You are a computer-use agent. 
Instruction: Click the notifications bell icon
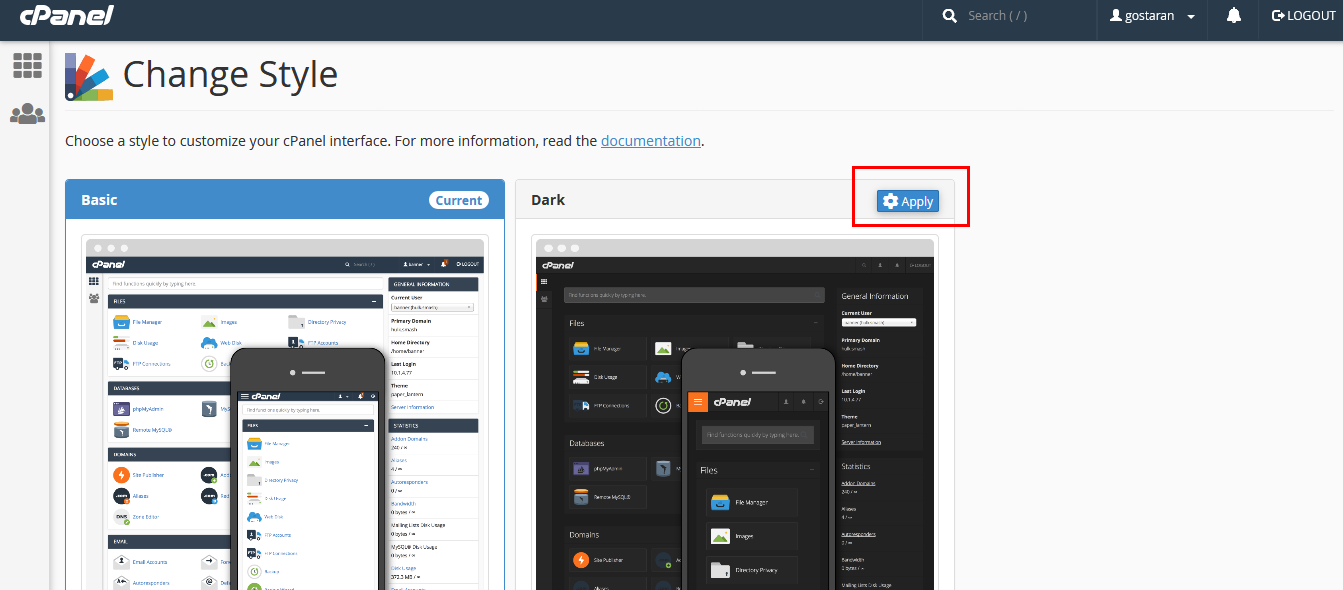pyautogui.click(x=1233, y=16)
